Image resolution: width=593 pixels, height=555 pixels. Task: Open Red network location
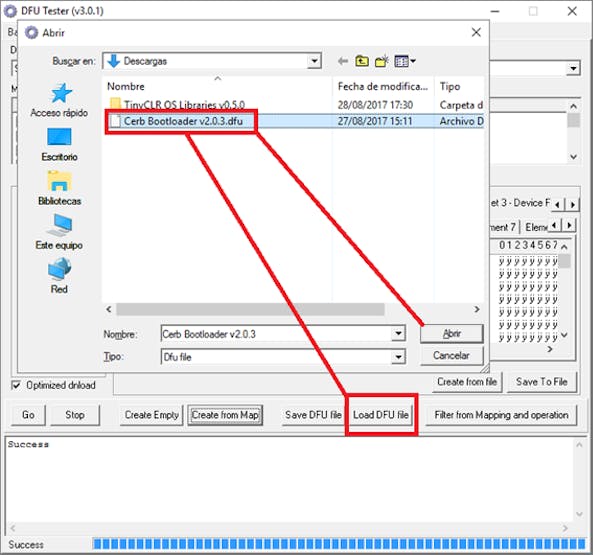[x=59, y=276]
